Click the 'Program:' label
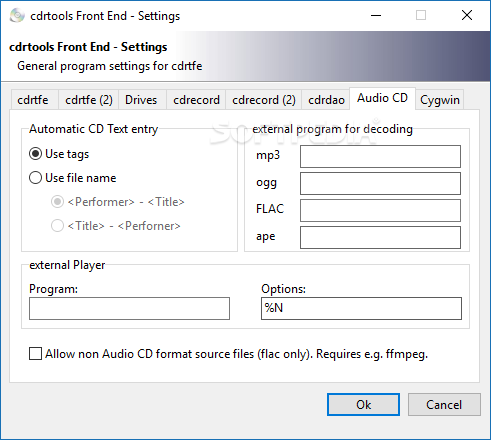491x440 pixels. (x=53, y=289)
